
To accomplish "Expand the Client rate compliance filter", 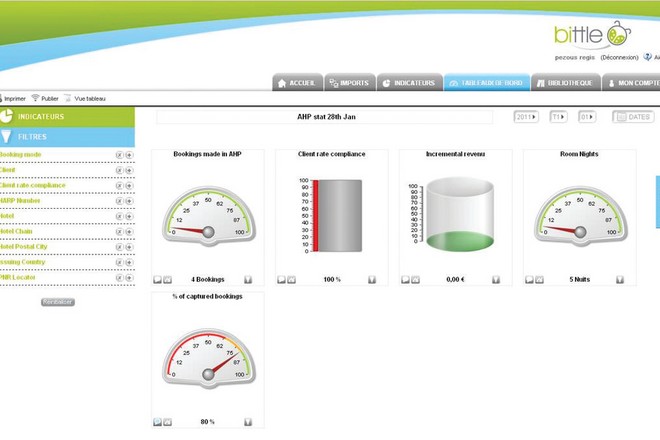I will 129,185.
